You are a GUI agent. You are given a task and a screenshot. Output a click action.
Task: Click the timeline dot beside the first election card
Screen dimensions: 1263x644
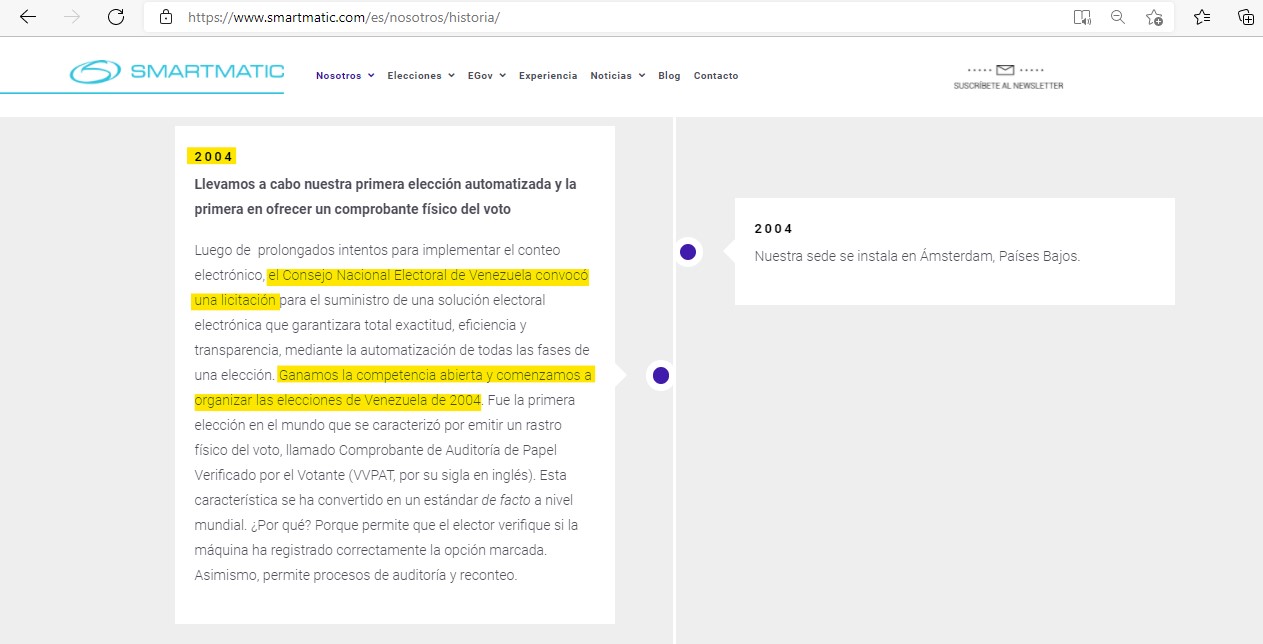660,376
